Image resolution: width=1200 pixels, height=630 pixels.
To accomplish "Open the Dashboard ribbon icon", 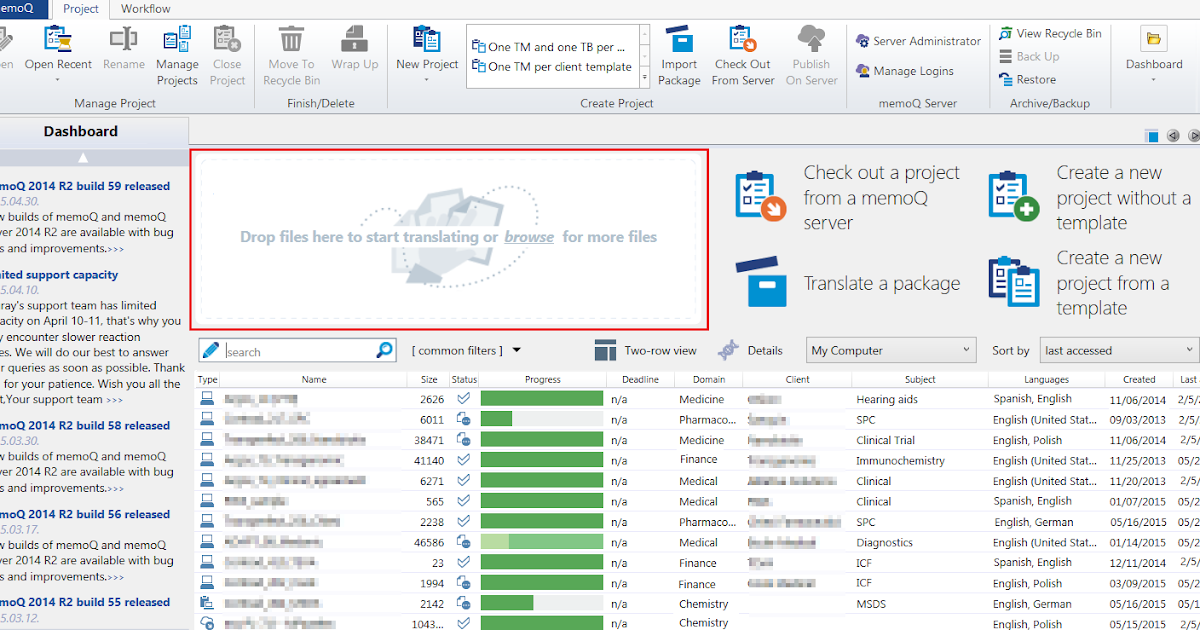I will (1154, 40).
